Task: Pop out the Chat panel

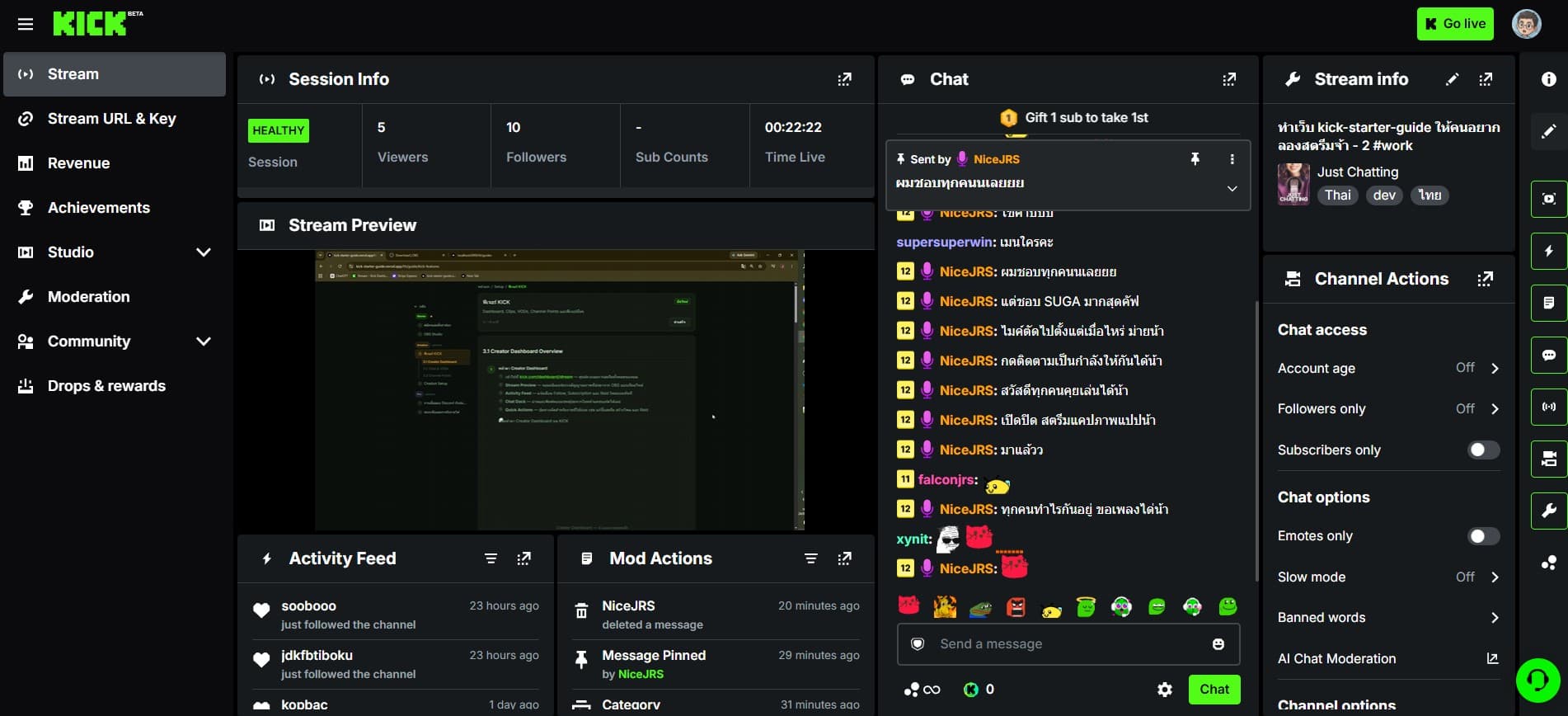Action: (1229, 79)
